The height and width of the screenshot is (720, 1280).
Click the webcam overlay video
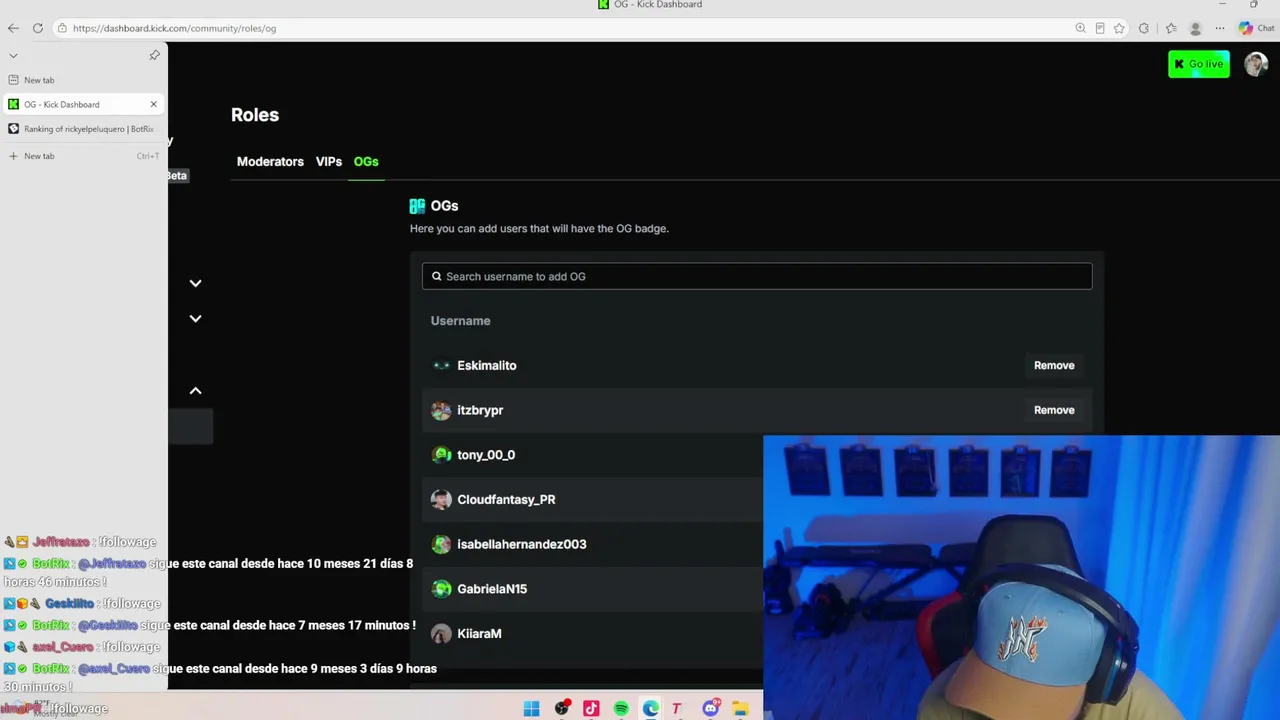point(1021,577)
